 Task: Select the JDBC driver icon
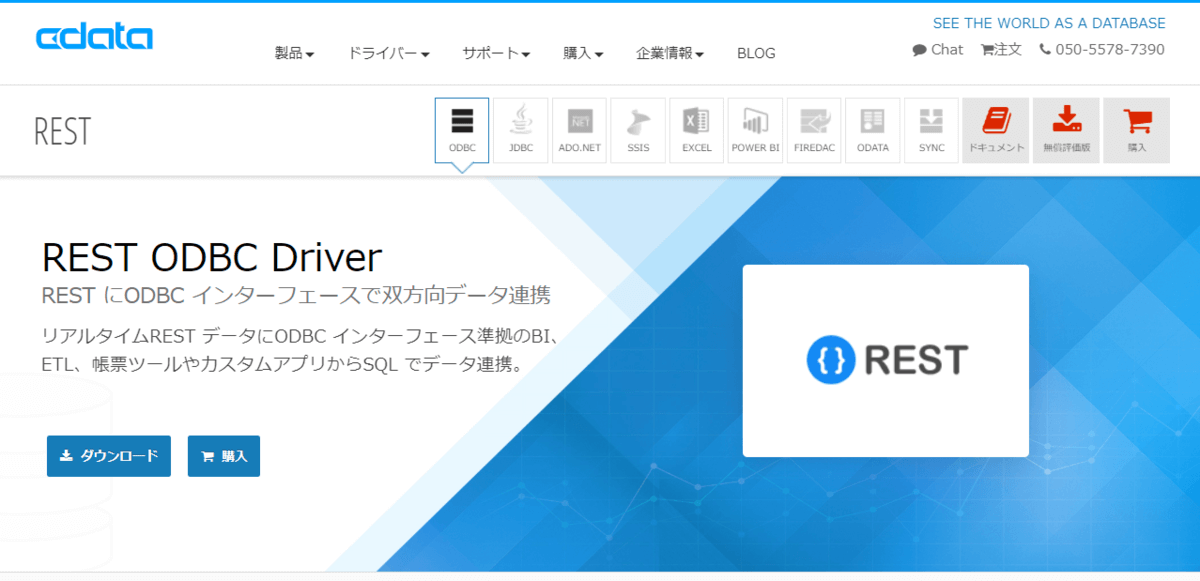point(521,130)
